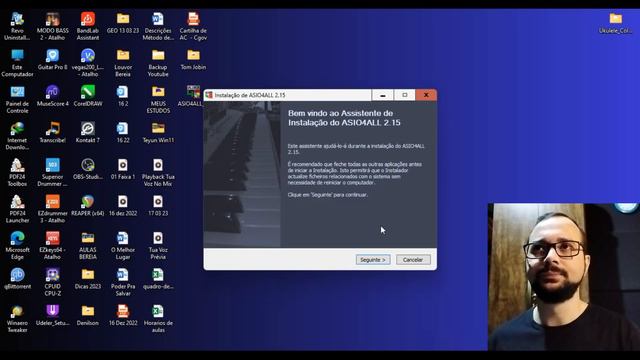Click 'Clique em Seguinte para continuar' text
The image size is (640, 360).
coord(327,195)
